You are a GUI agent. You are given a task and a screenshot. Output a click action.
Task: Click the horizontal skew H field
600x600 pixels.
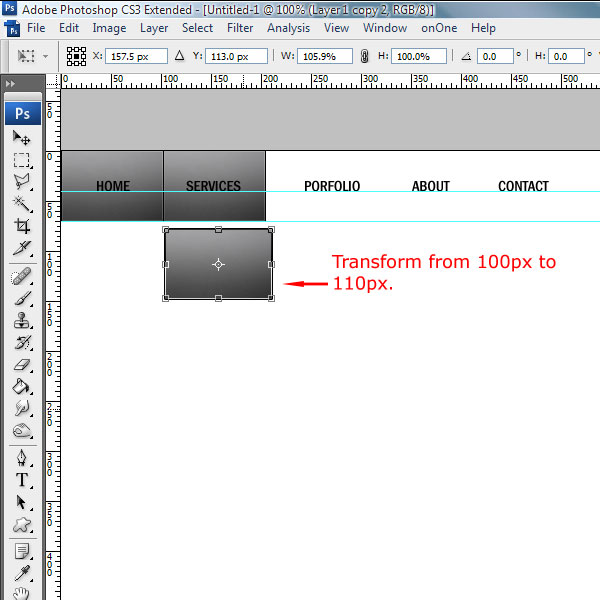click(566, 56)
